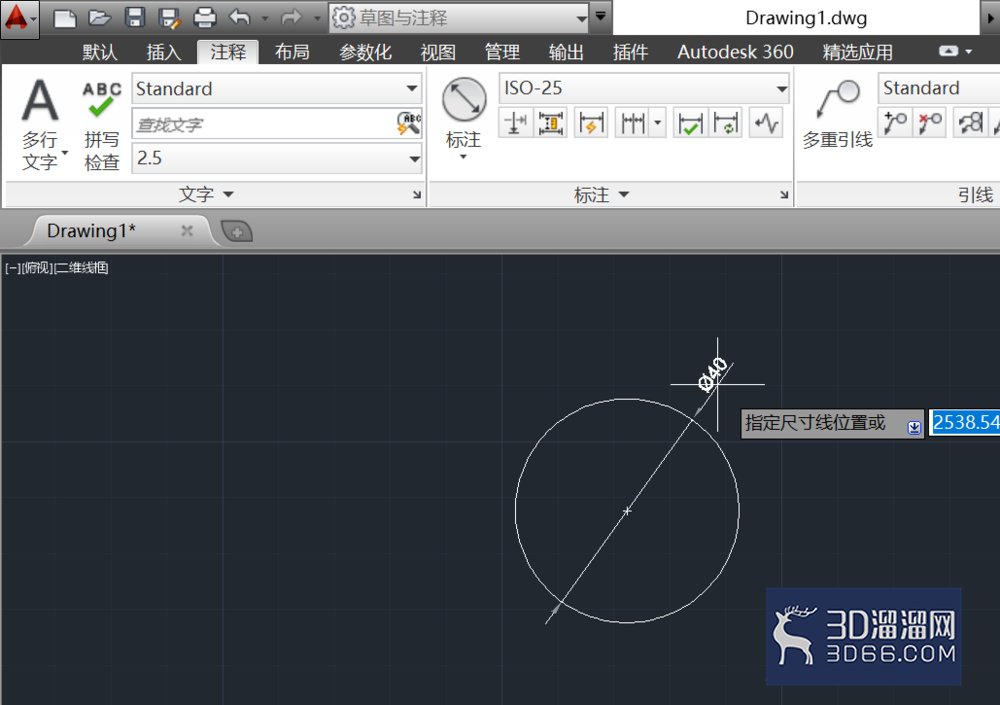Click the collect multileaders icon
Screen dimensions: 1000x705
point(969,122)
